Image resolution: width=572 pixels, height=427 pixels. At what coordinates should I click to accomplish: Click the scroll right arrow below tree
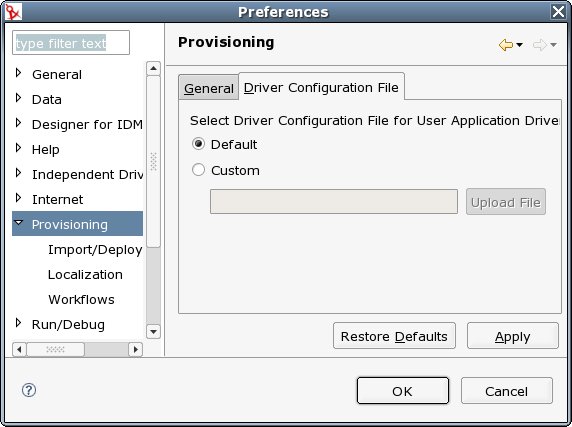[135, 349]
